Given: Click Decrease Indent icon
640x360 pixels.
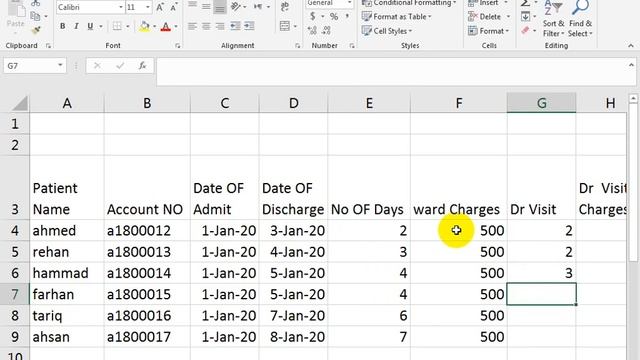Looking at the screenshot, I should coord(235,27).
